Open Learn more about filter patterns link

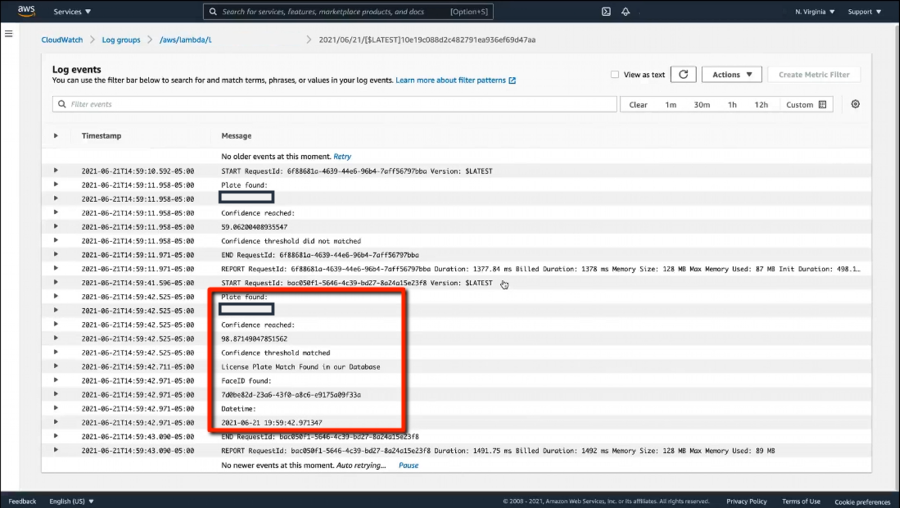click(x=456, y=81)
